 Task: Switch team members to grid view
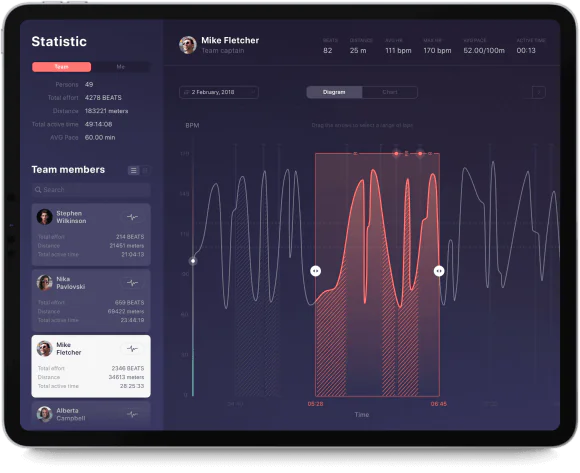pos(145,170)
